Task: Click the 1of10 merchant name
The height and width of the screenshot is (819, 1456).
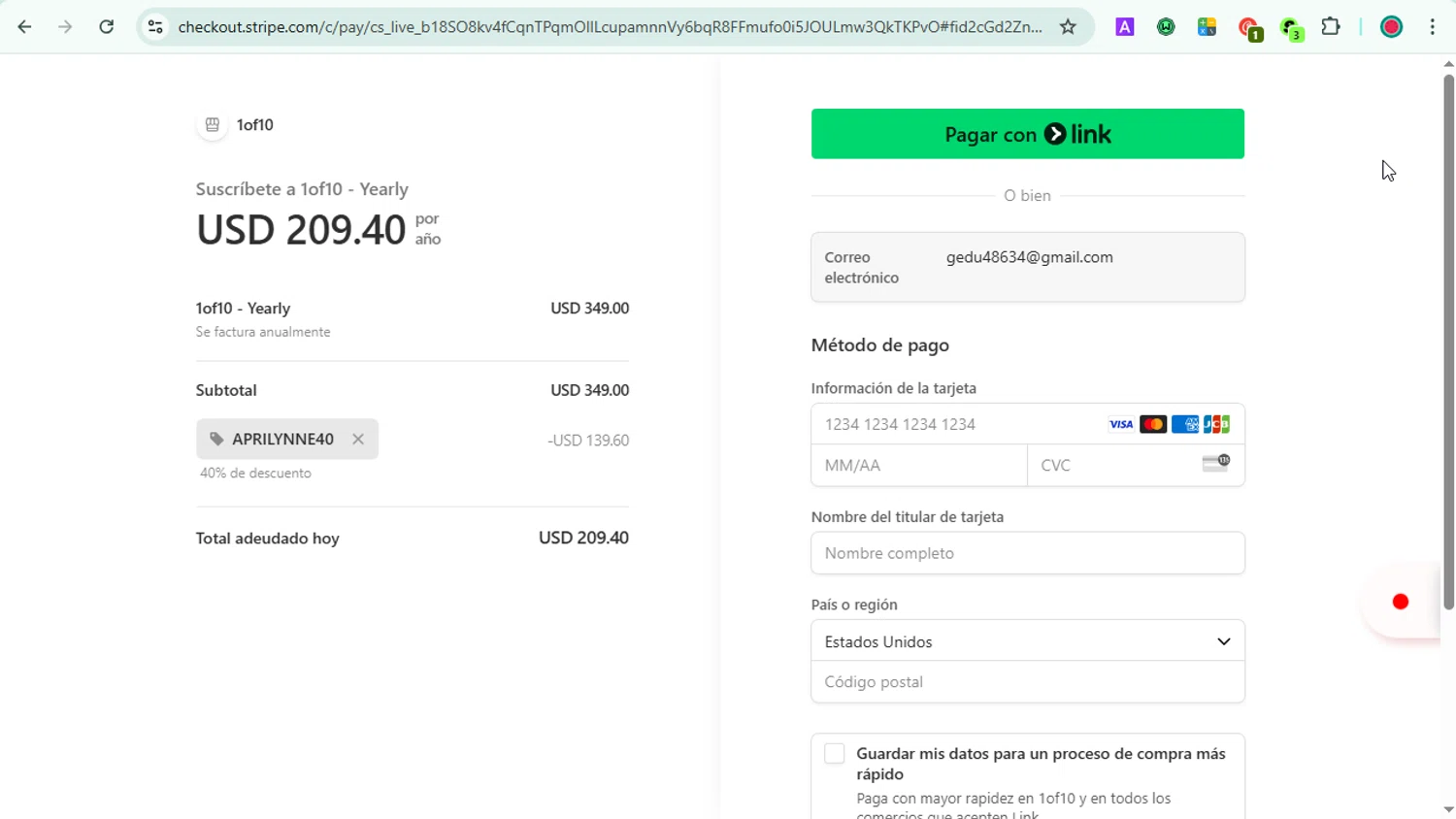Action: (255, 124)
